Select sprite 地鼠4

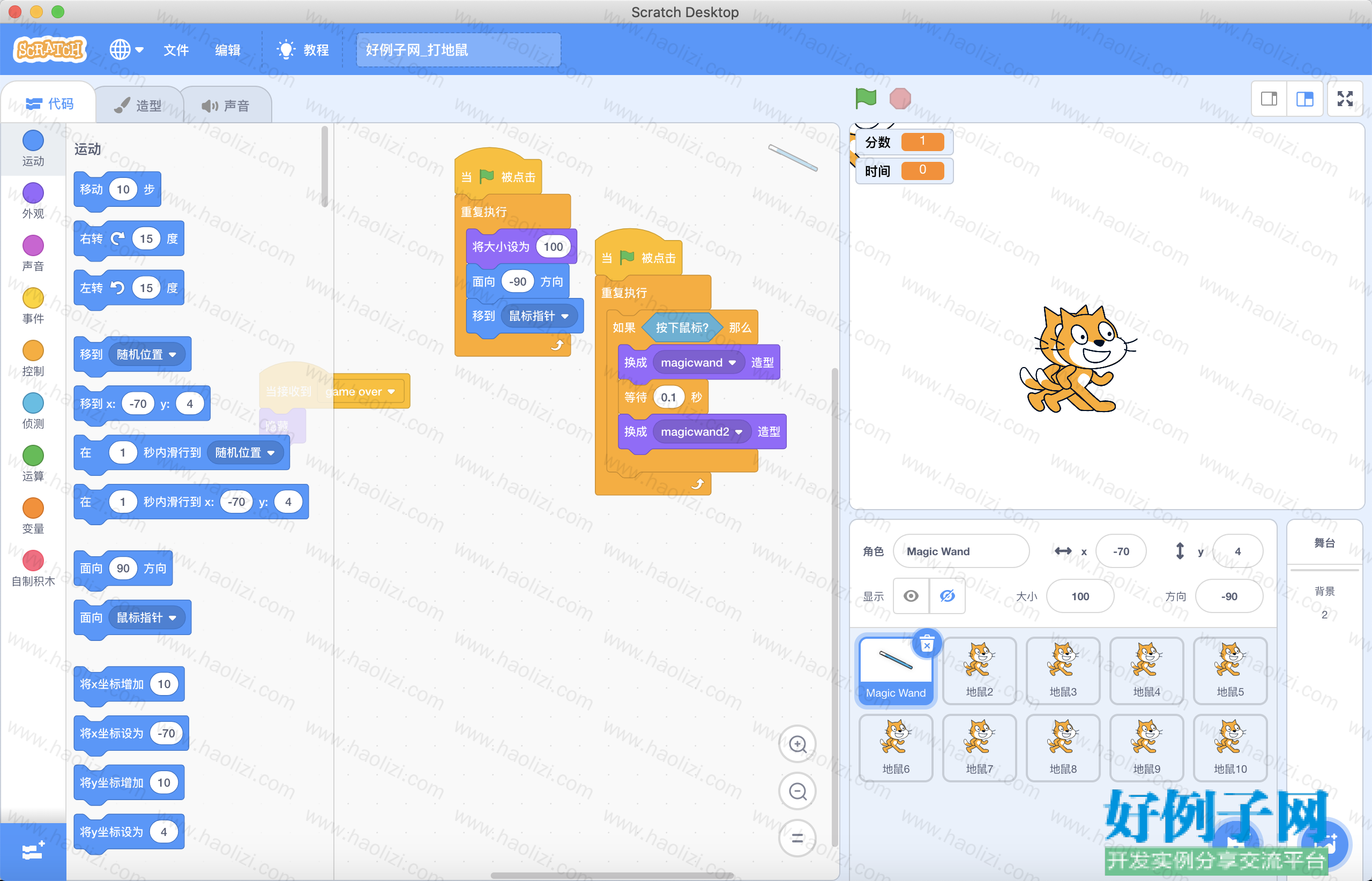1146,670
